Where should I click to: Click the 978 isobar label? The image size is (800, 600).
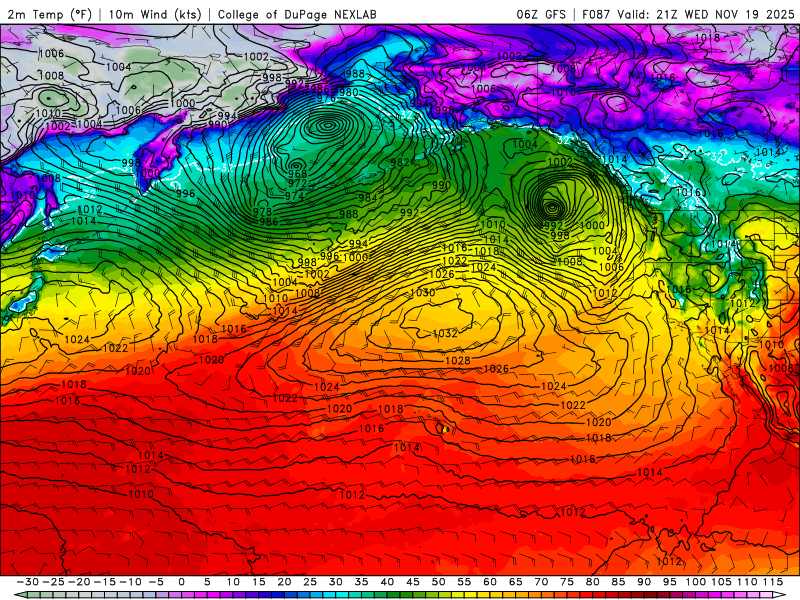(262, 211)
